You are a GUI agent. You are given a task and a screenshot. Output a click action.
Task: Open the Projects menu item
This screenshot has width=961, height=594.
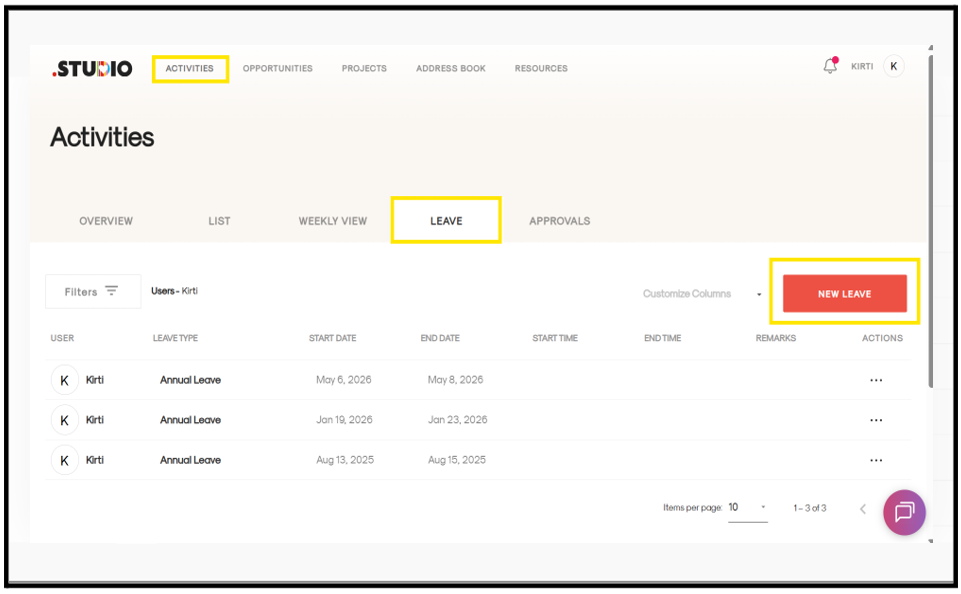click(364, 69)
